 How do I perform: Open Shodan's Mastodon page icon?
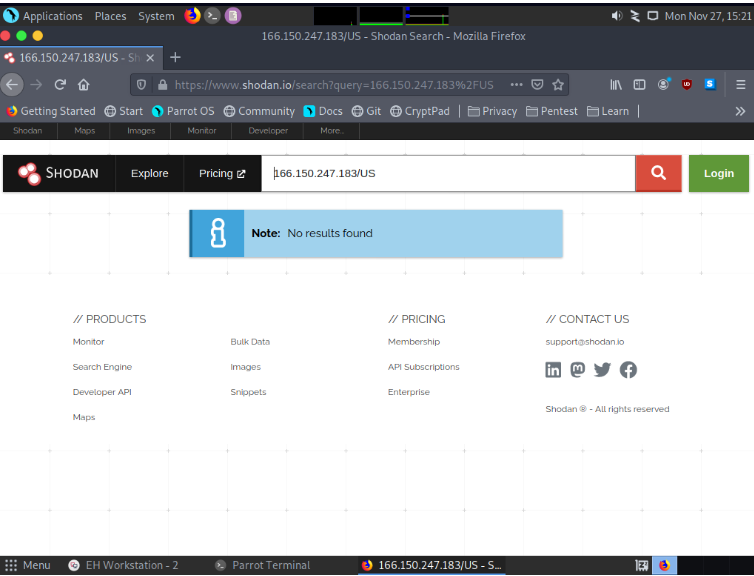[578, 370]
